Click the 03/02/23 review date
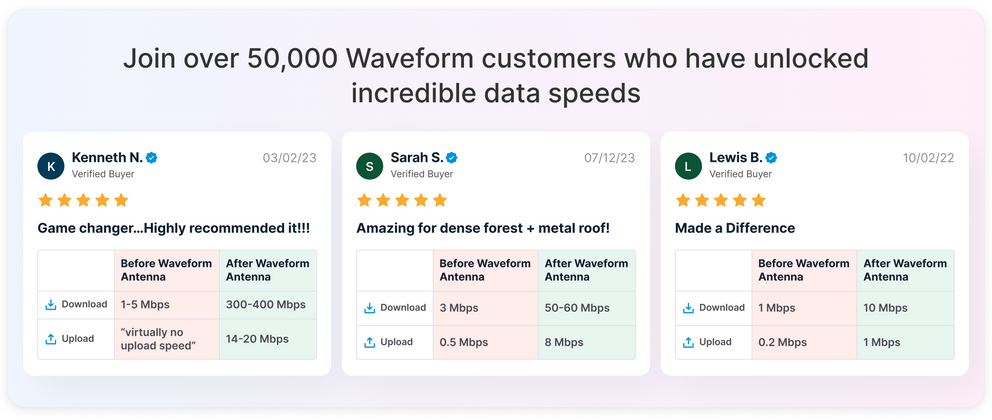992x420 pixels. pos(290,158)
